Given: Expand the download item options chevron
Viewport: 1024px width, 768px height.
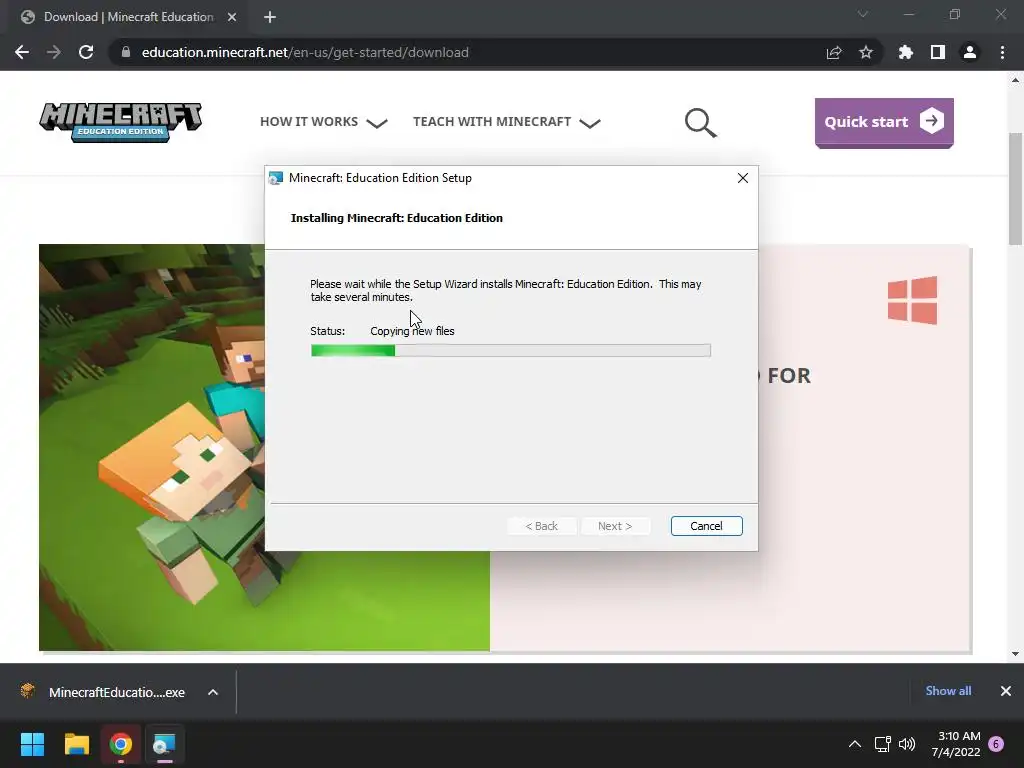Looking at the screenshot, I should coord(213,692).
